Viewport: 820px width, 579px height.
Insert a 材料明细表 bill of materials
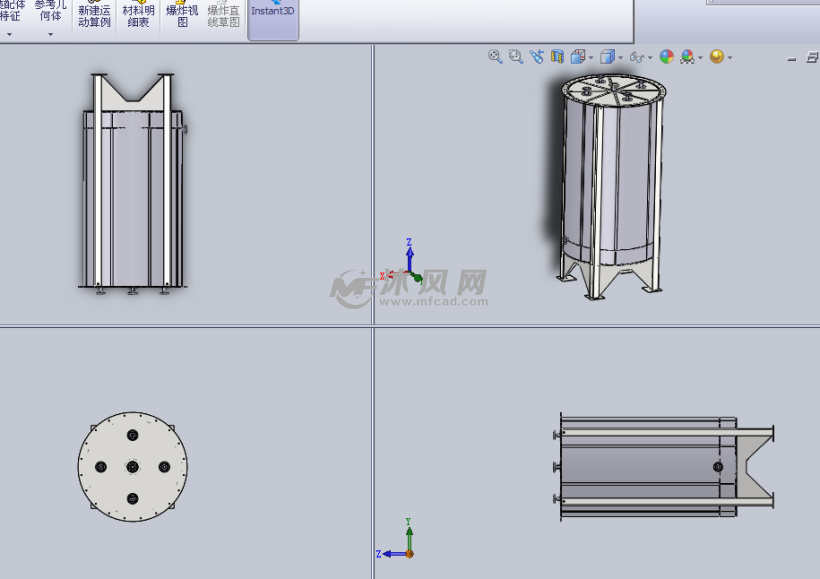pyautogui.click(x=136, y=14)
